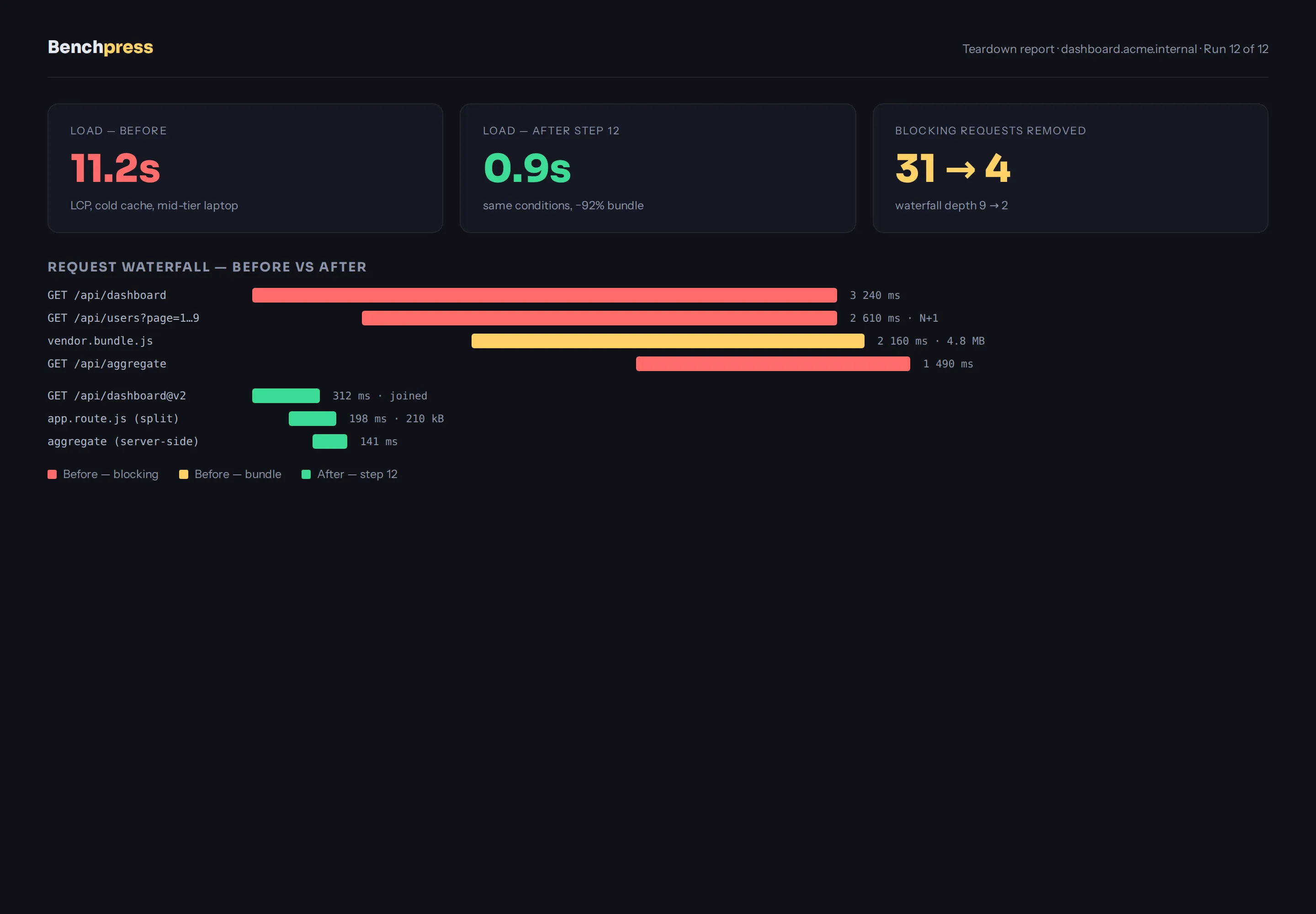Image resolution: width=1316 pixels, height=914 pixels.
Task: Click the '312 ms · joined' value
Action: (380, 396)
